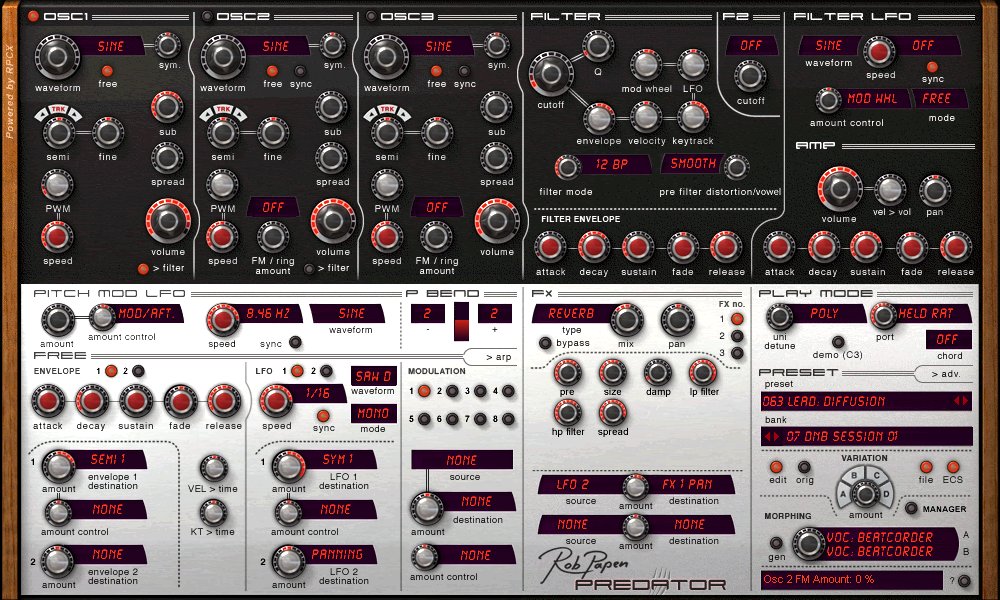Open the SMOOTH distortion type selector

click(x=693, y=164)
